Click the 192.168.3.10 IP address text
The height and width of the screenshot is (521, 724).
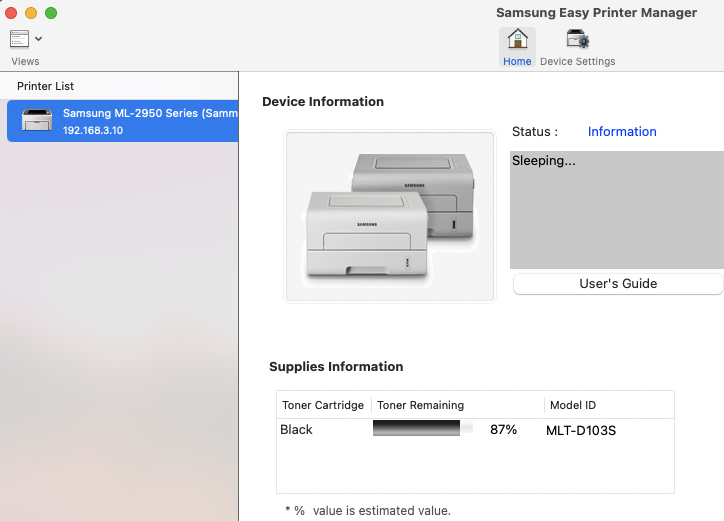(93, 131)
